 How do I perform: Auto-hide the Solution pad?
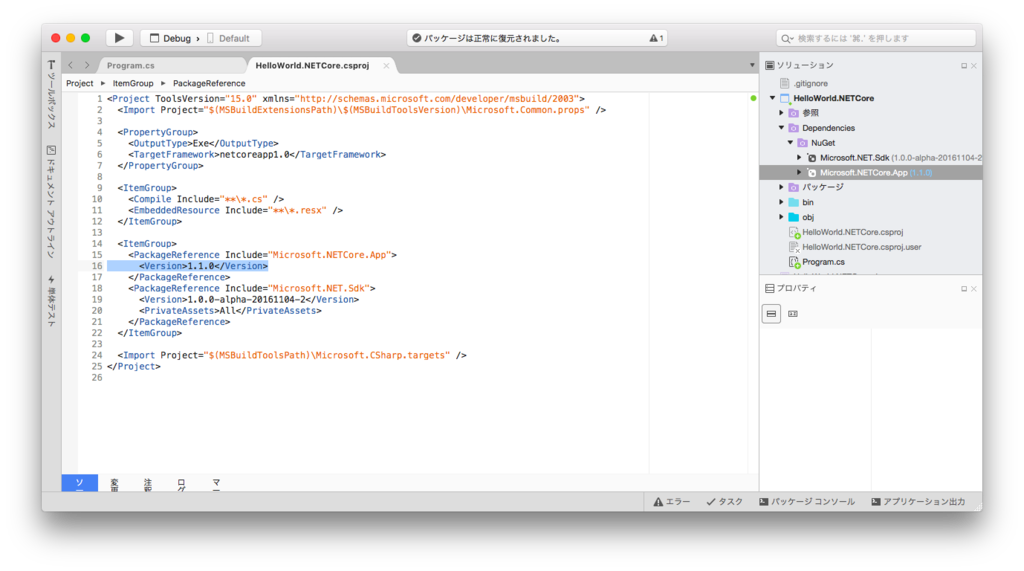click(963, 66)
